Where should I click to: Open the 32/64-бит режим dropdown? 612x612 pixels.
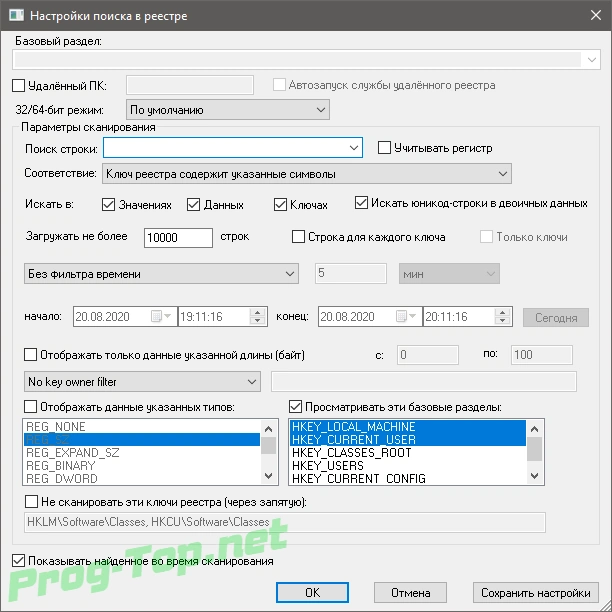click(228, 110)
